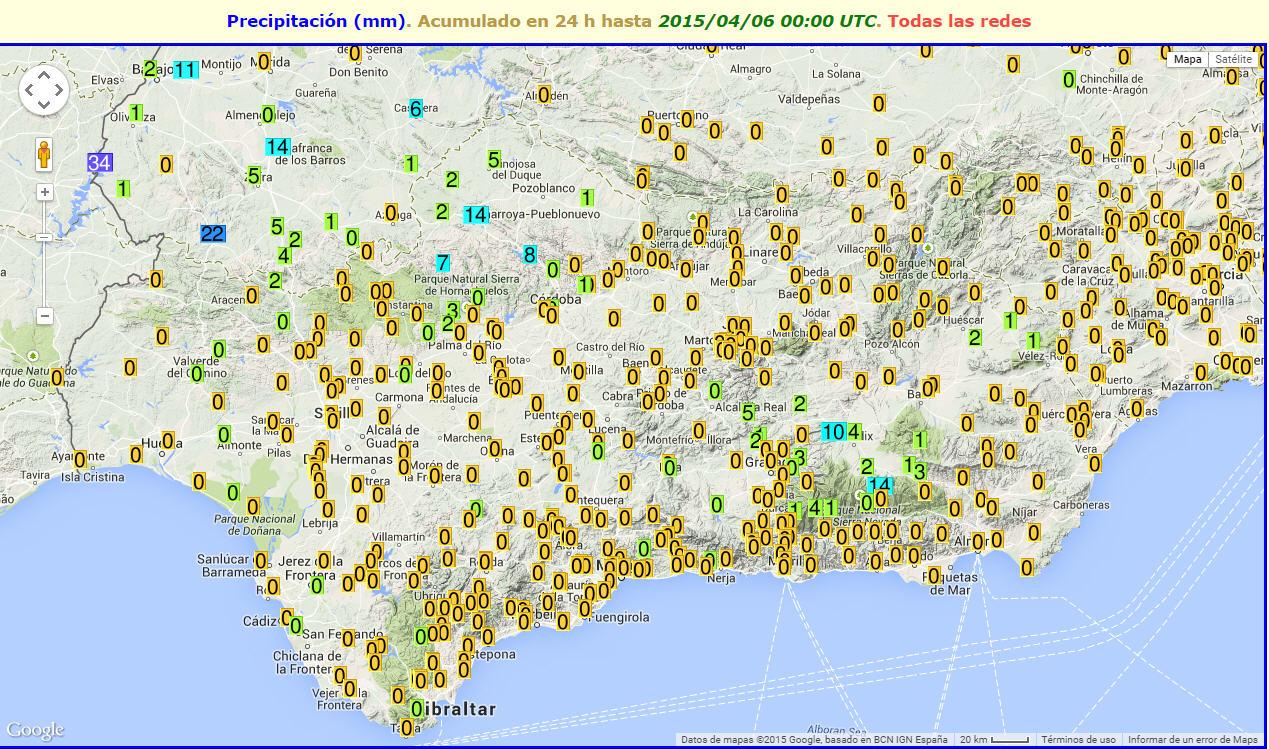
Task: Click the Mazarrón town label
Action: (1187, 385)
